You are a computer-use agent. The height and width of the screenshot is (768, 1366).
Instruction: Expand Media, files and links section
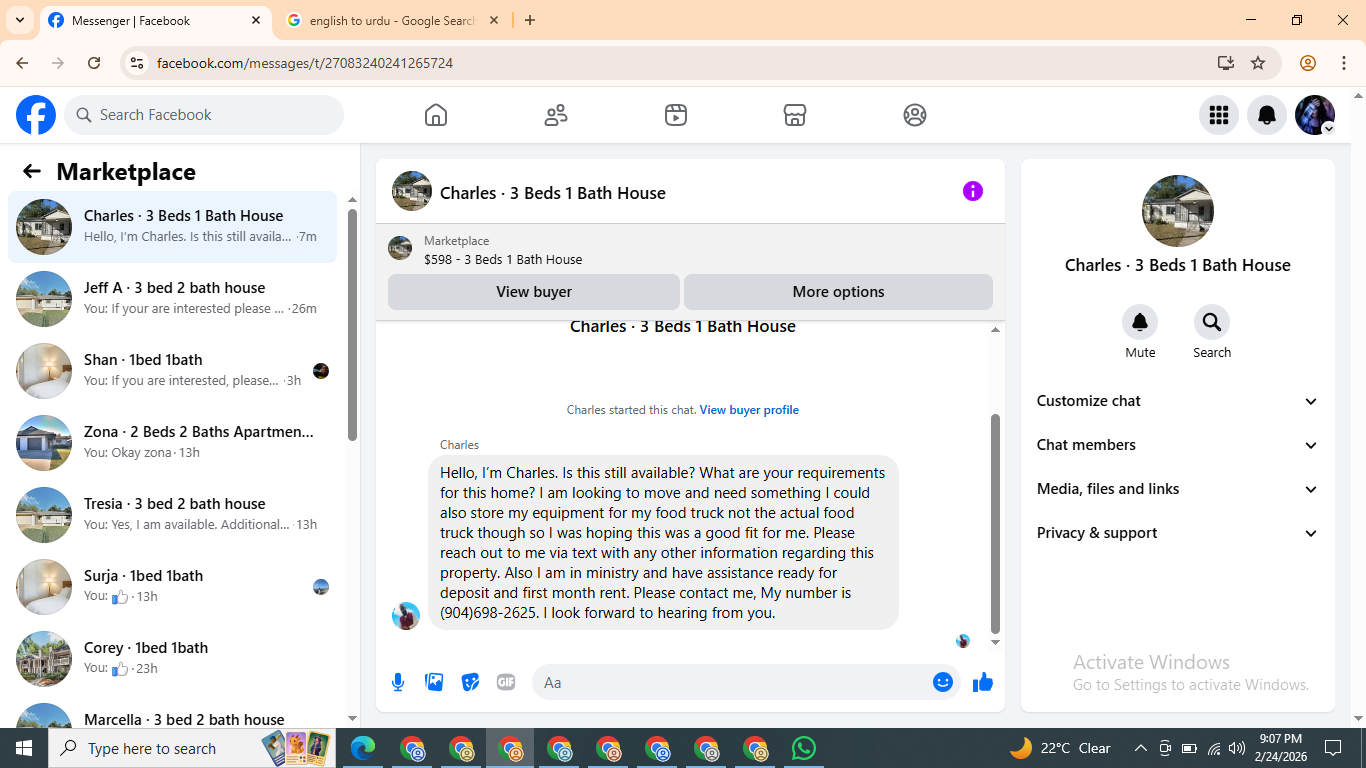(1178, 489)
